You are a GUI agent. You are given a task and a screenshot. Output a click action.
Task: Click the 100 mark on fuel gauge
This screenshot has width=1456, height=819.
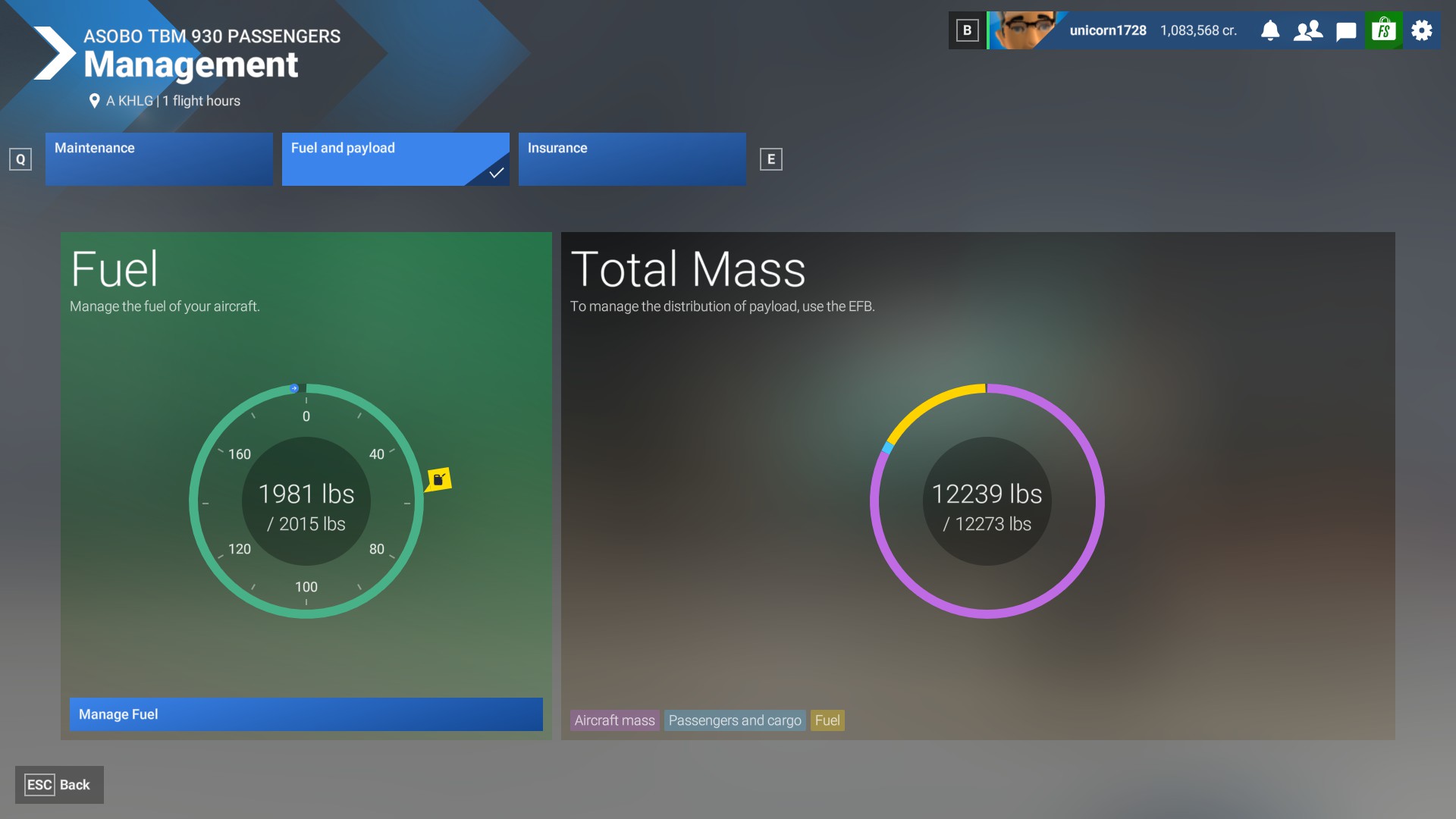[306, 587]
